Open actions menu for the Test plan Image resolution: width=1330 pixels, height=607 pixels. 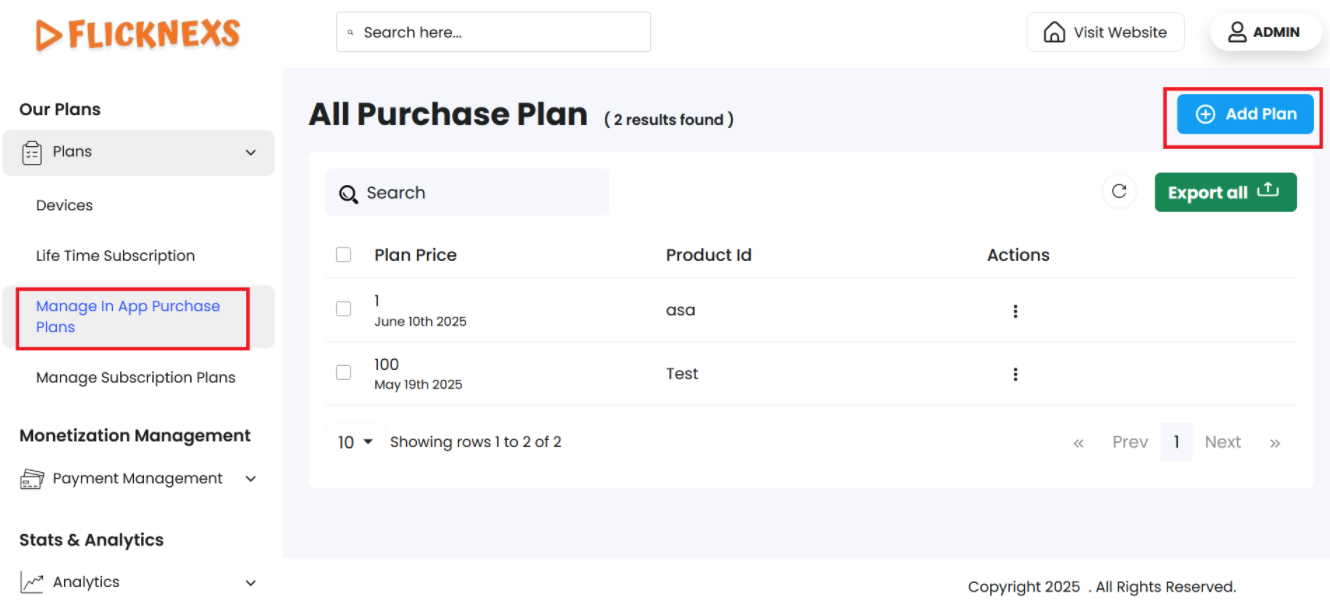pos(1015,374)
